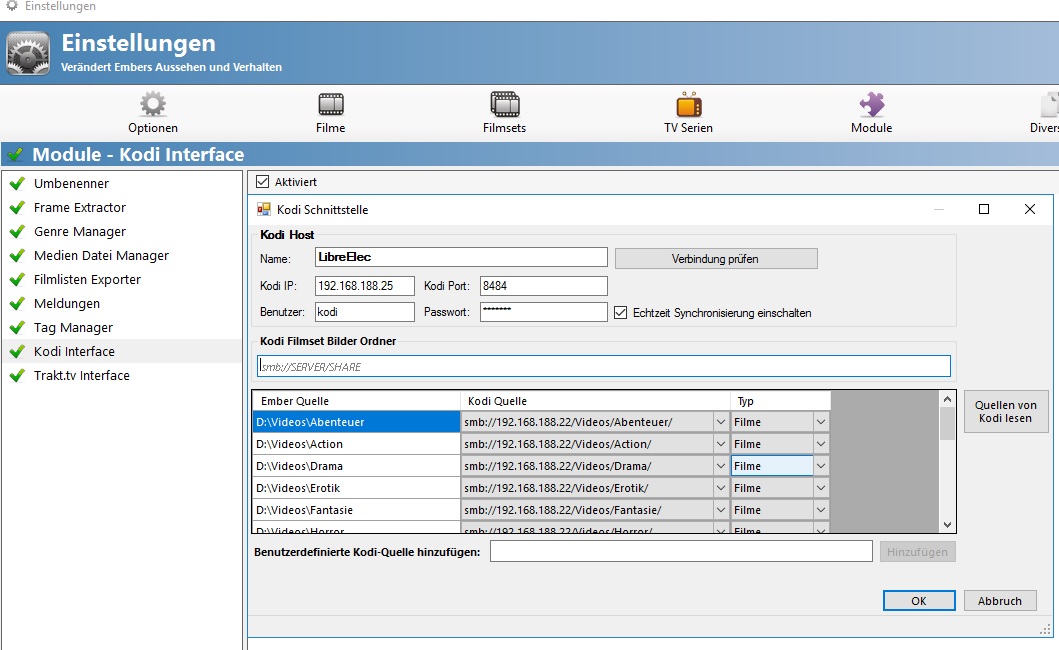Click the green checkmark beside Genre Manager

(x=18, y=232)
